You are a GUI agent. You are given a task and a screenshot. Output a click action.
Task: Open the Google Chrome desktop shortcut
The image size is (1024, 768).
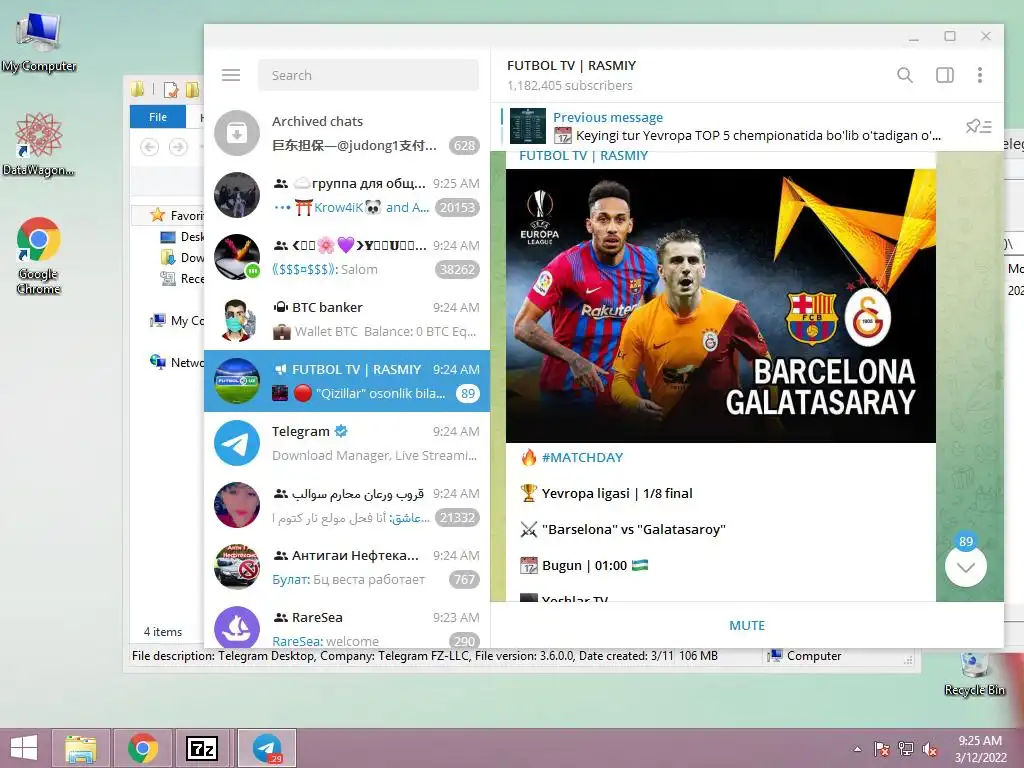coord(39,255)
